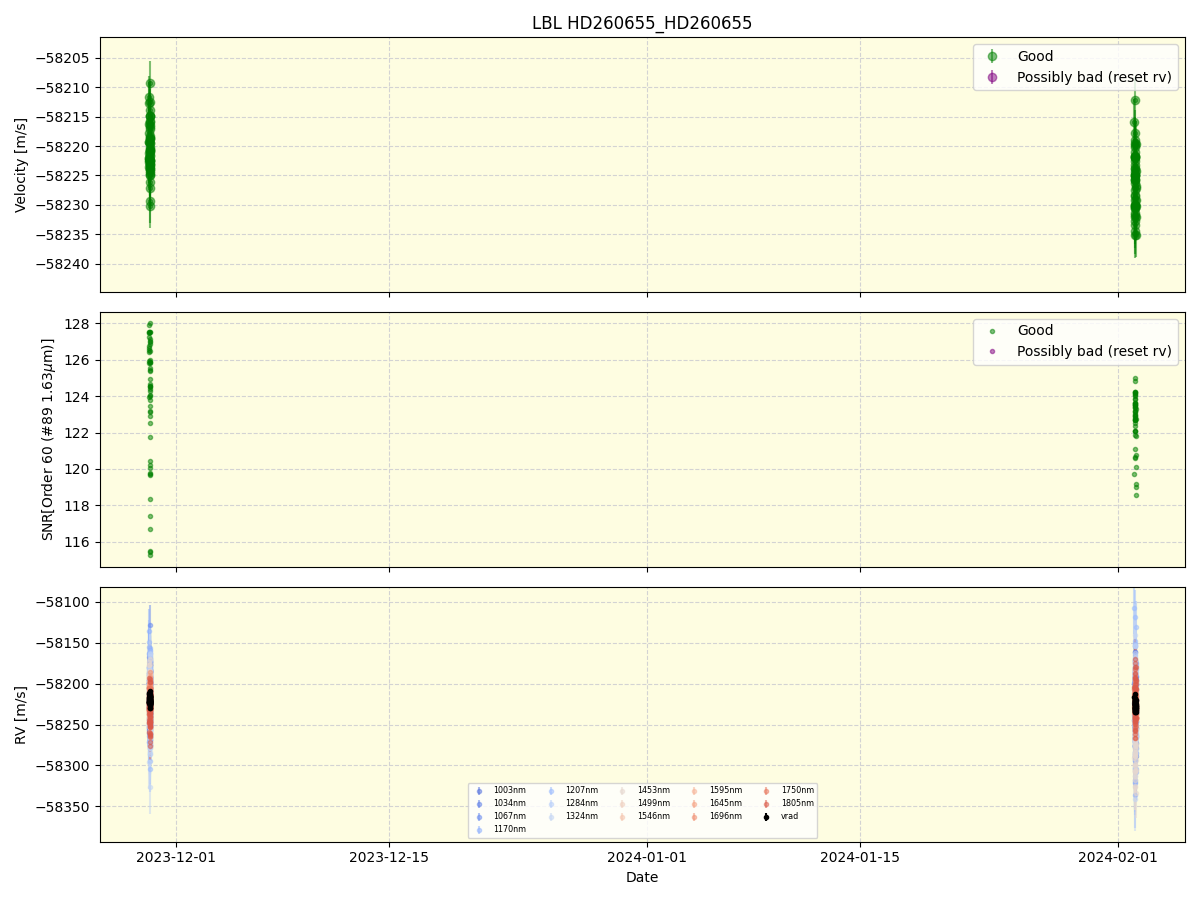The height and width of the screenshot is (900, 1200).
Task: Click the 1595nm legend entry
Action: point(725,790)
